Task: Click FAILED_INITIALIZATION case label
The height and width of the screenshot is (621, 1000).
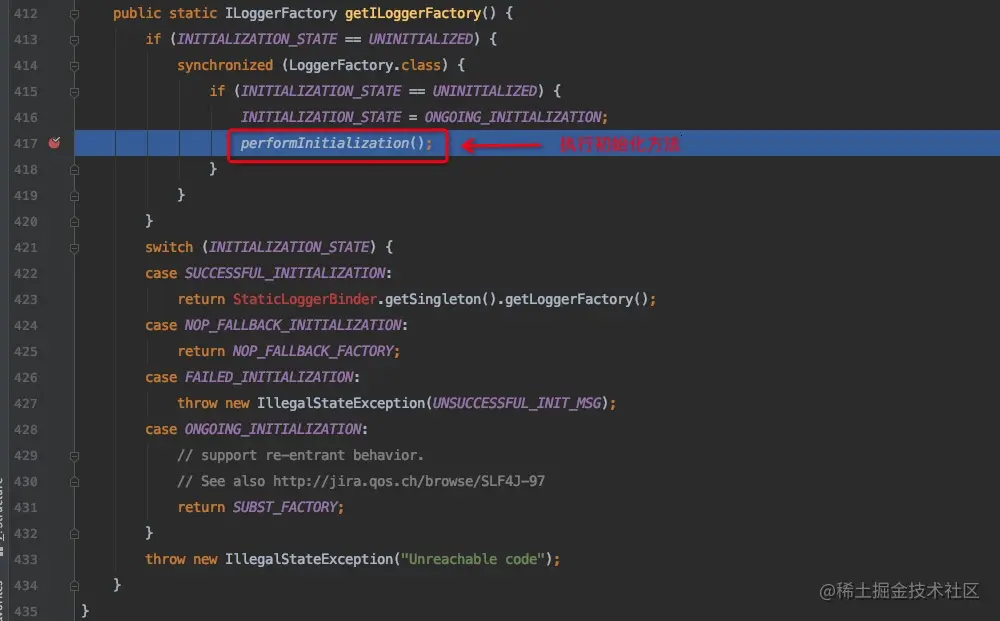Action: [x=269, y=377]
